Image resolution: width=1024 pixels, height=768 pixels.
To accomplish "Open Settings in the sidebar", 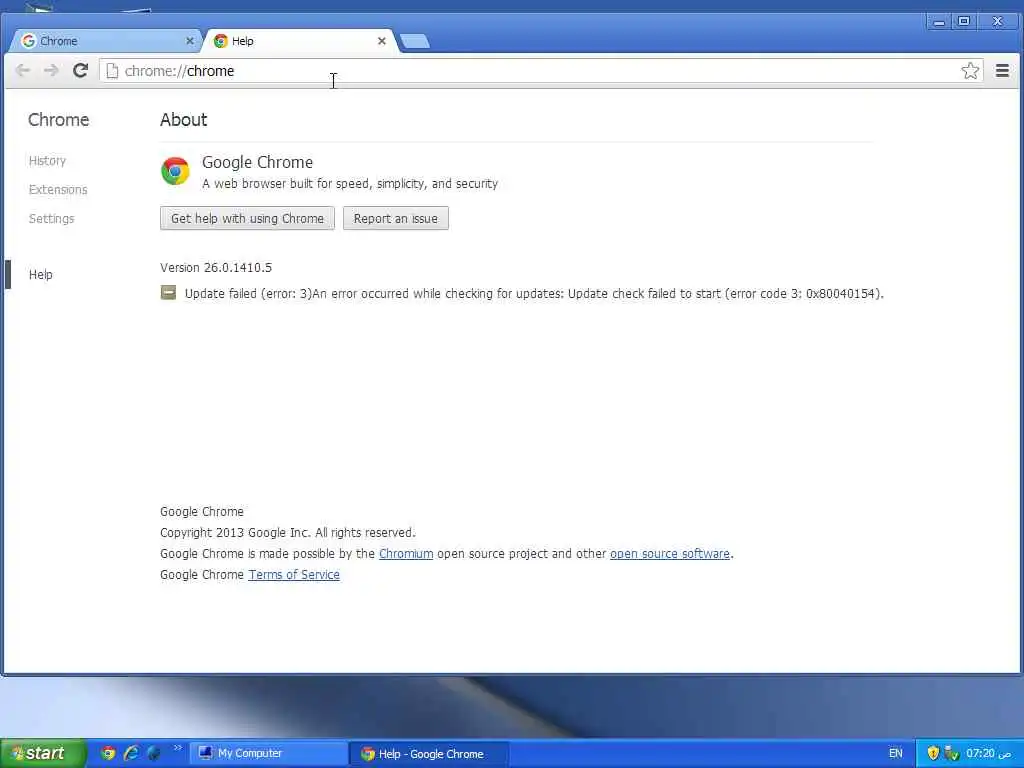I will pyautogui.click(x=51, y=219).
